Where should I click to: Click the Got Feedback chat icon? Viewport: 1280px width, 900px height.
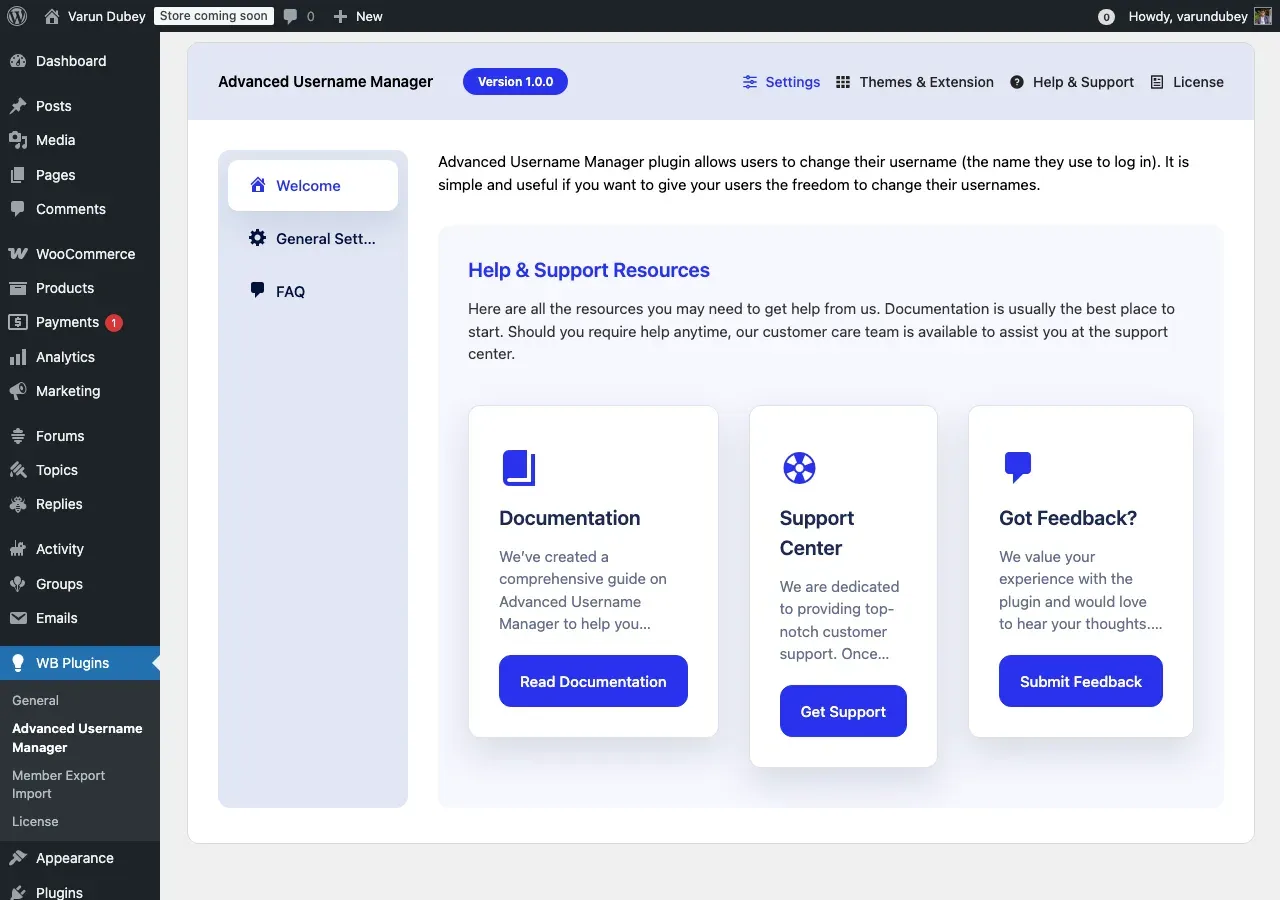1017,467
